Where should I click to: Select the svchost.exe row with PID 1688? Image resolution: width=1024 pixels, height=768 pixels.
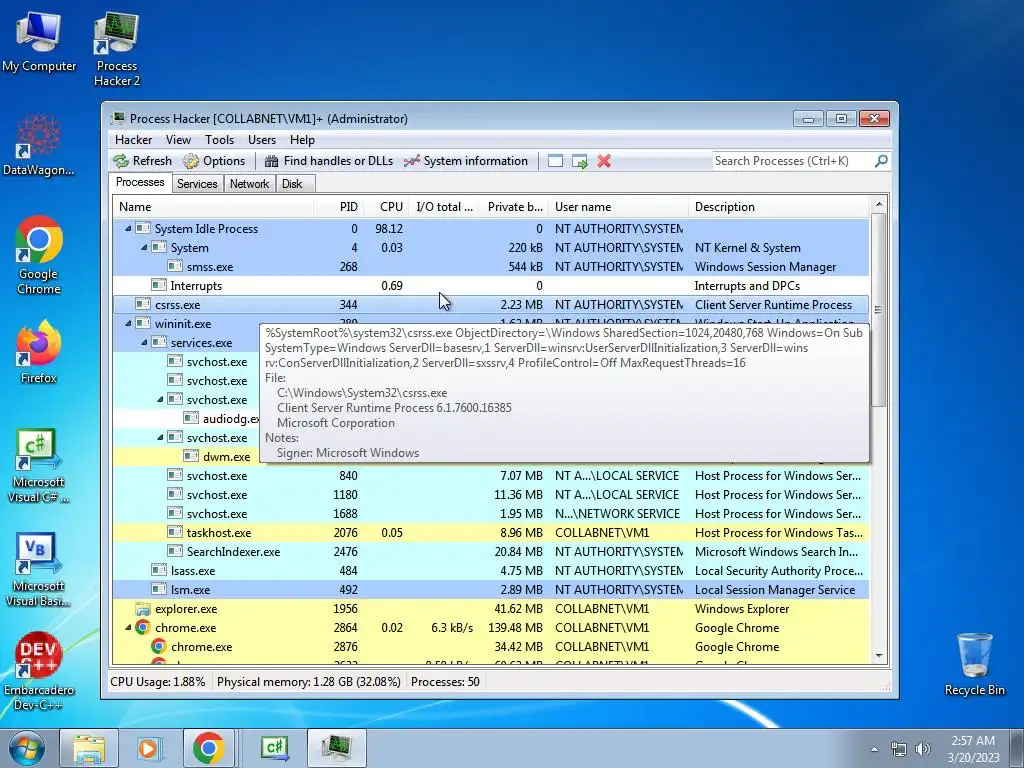[490, 514]
